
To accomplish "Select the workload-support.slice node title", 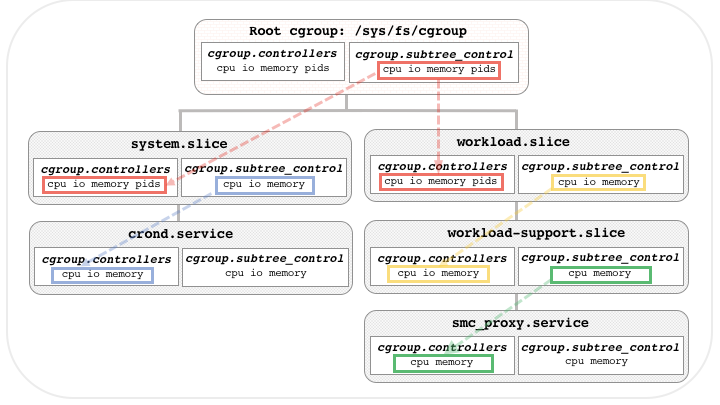I will [526, 232].
